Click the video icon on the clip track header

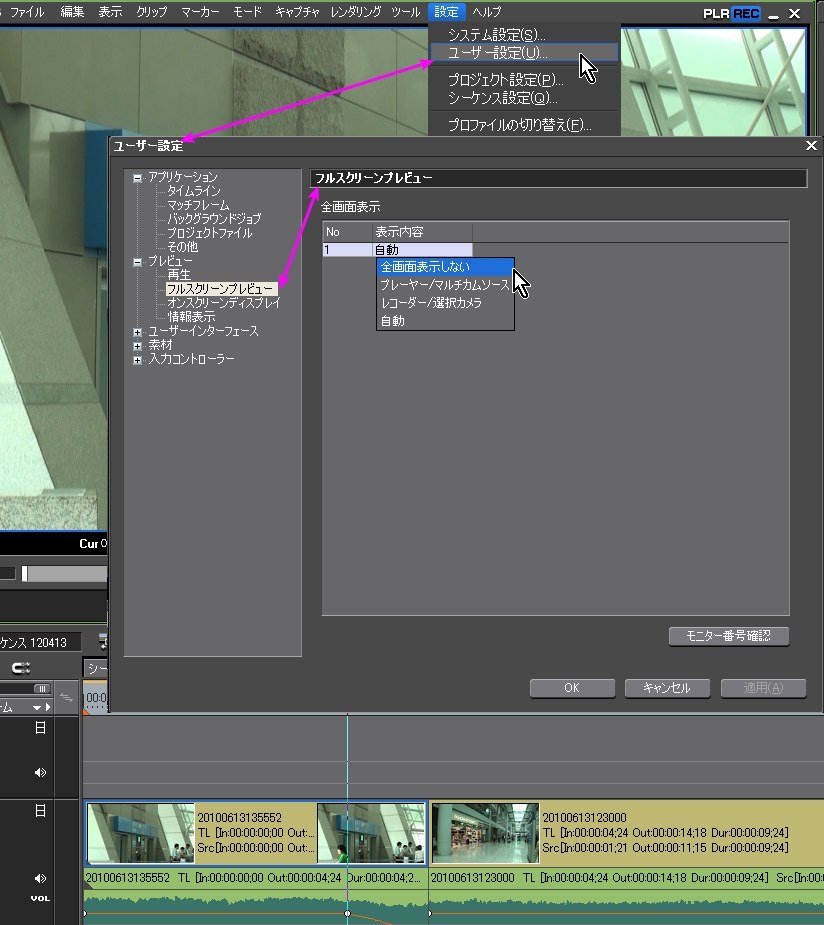click(x=40, y=811)
